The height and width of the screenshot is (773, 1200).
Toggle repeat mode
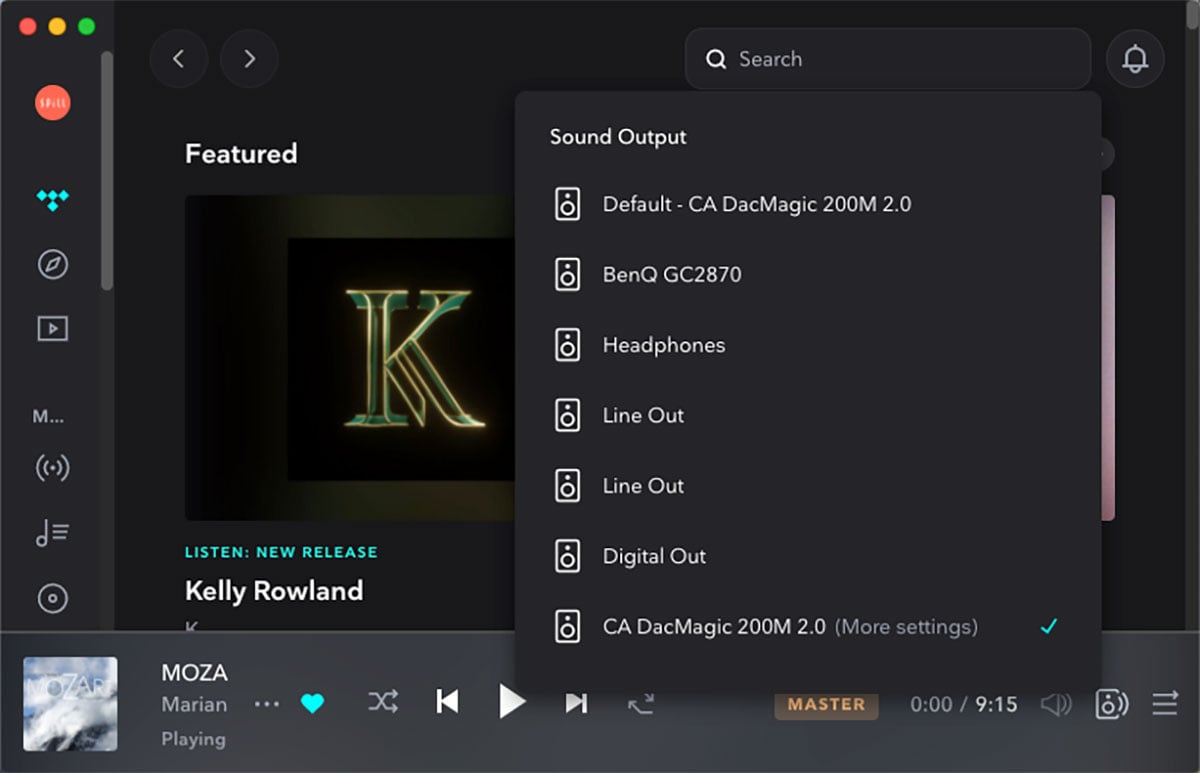pyautogui.click(x=641, y=704)
